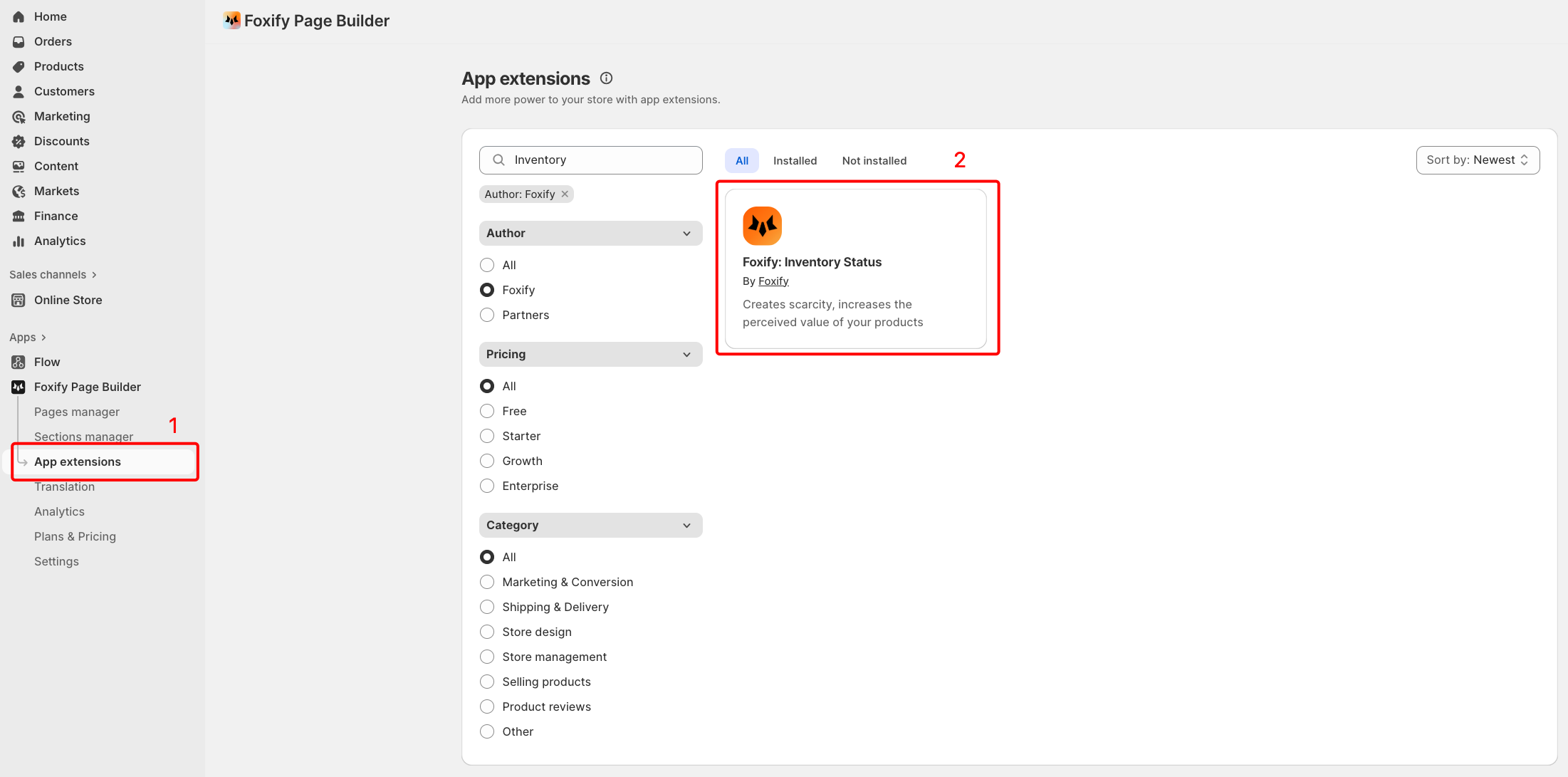Image resolution: width=1568 pixels, height=777 pixels.
Task: Open Online Store sales channel
Action: [68, 300]
